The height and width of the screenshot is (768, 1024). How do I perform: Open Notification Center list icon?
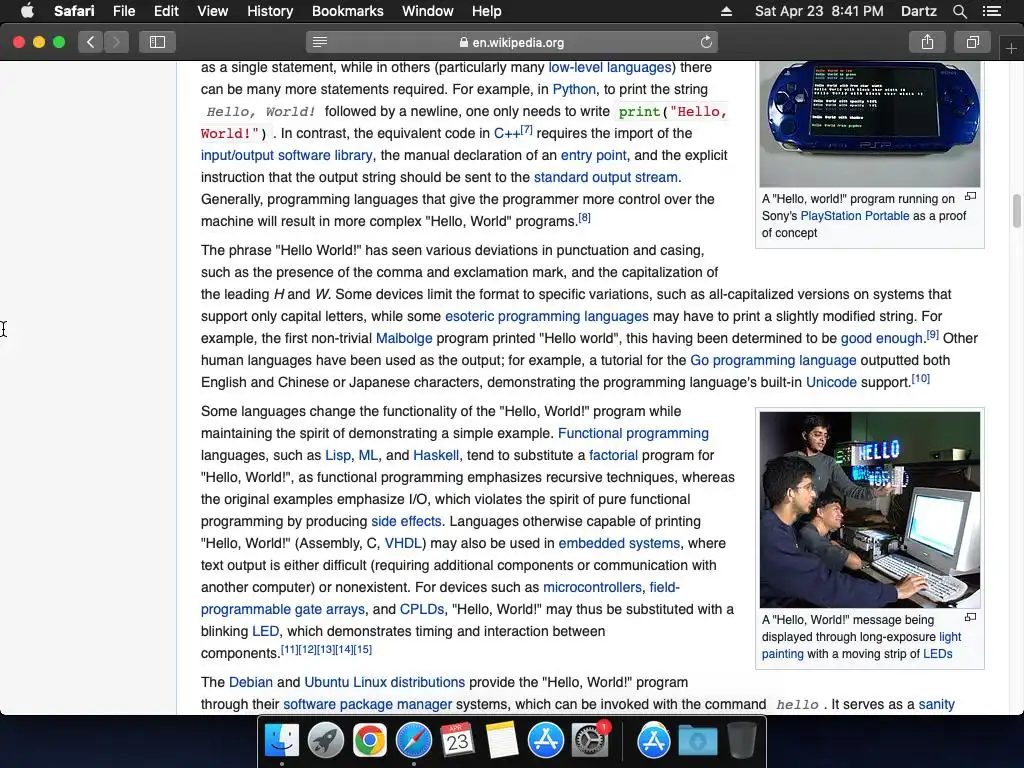click(x=992, y=11)
